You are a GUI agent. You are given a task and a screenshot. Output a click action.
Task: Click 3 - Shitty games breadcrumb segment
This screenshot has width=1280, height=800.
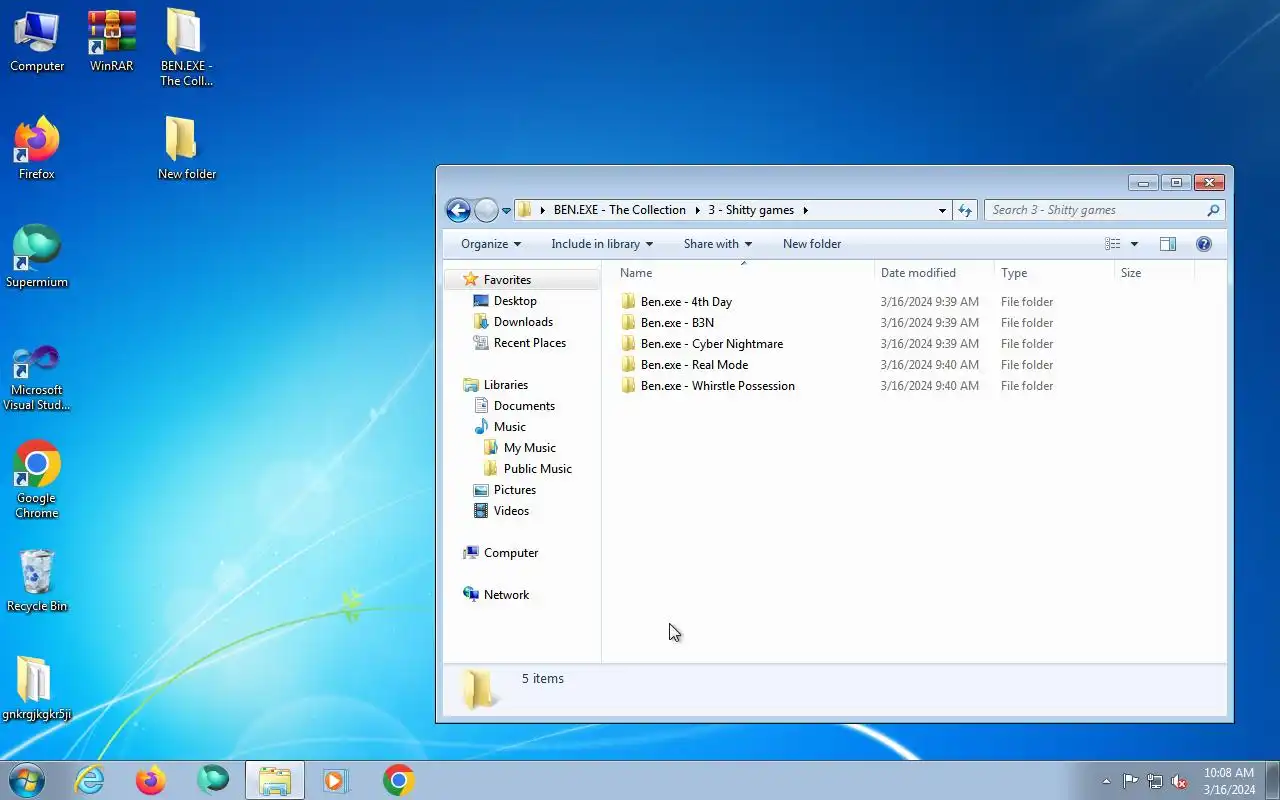click(751, 210)
